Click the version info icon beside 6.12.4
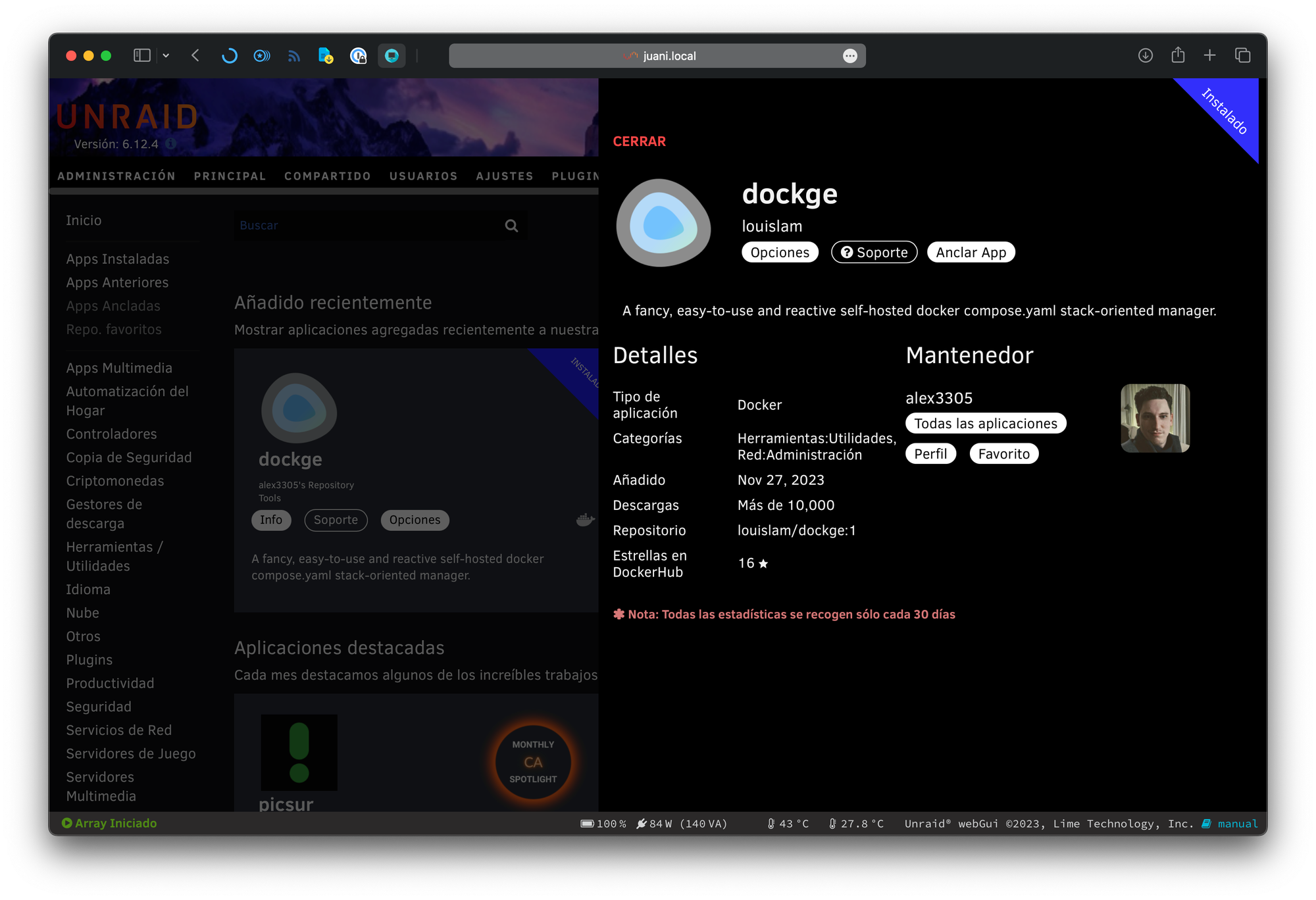 (170, 143)
